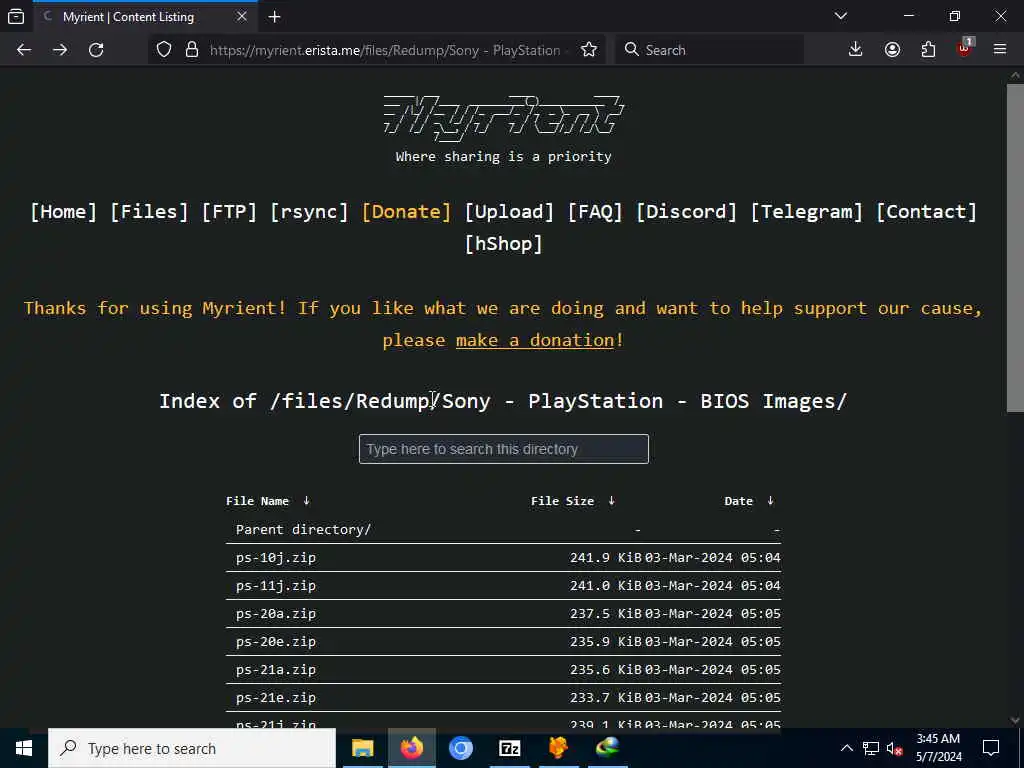This screenshot has height=768, width=1024.
Task: Open the Firefox hamburger application menu
Action: click(x=1000, y=50)
